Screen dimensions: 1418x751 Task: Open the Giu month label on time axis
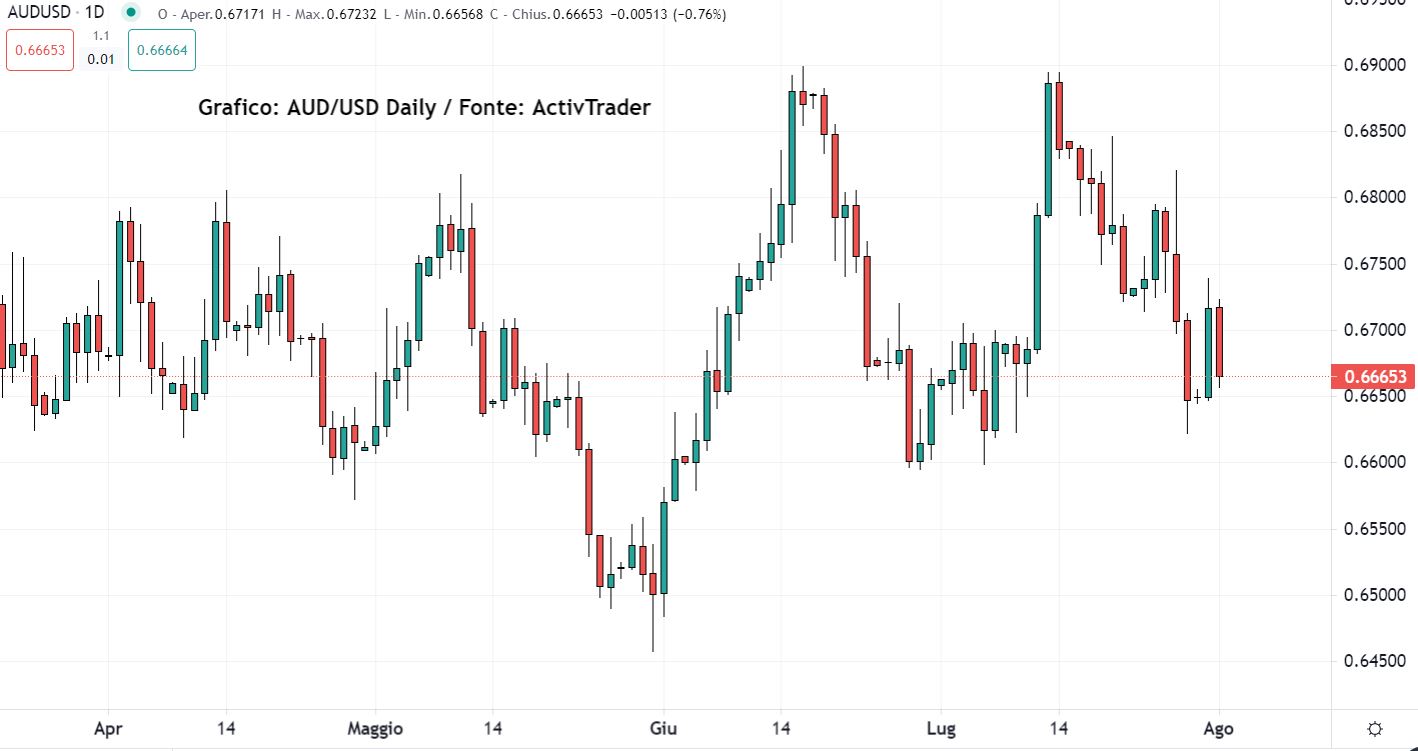(664, 729)
